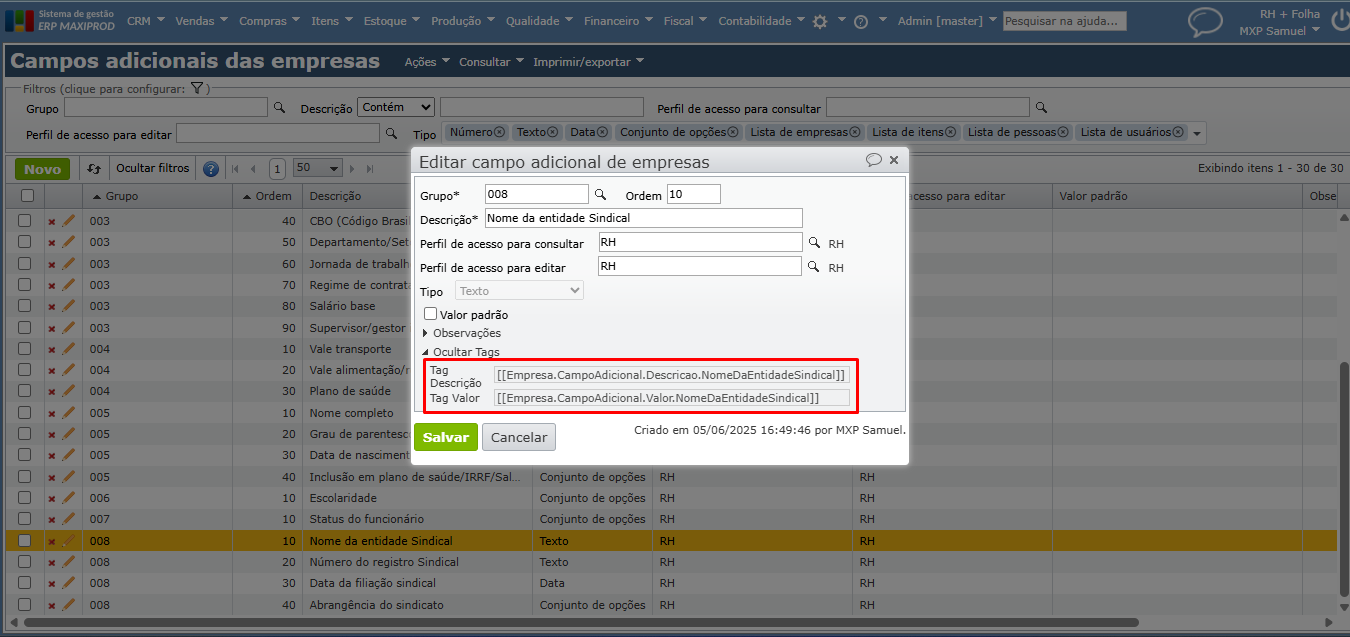Screen dimensions: 1350x637
Task: Check the row checkbox for Escolaridade
Action: pos(25,498)
